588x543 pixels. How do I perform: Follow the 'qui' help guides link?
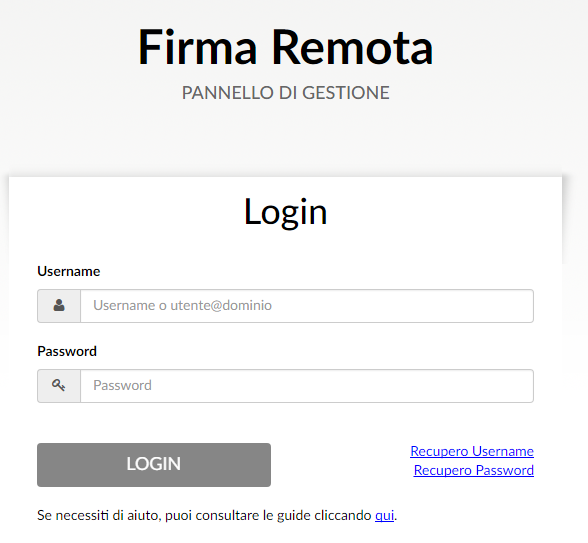click(384, 516)
